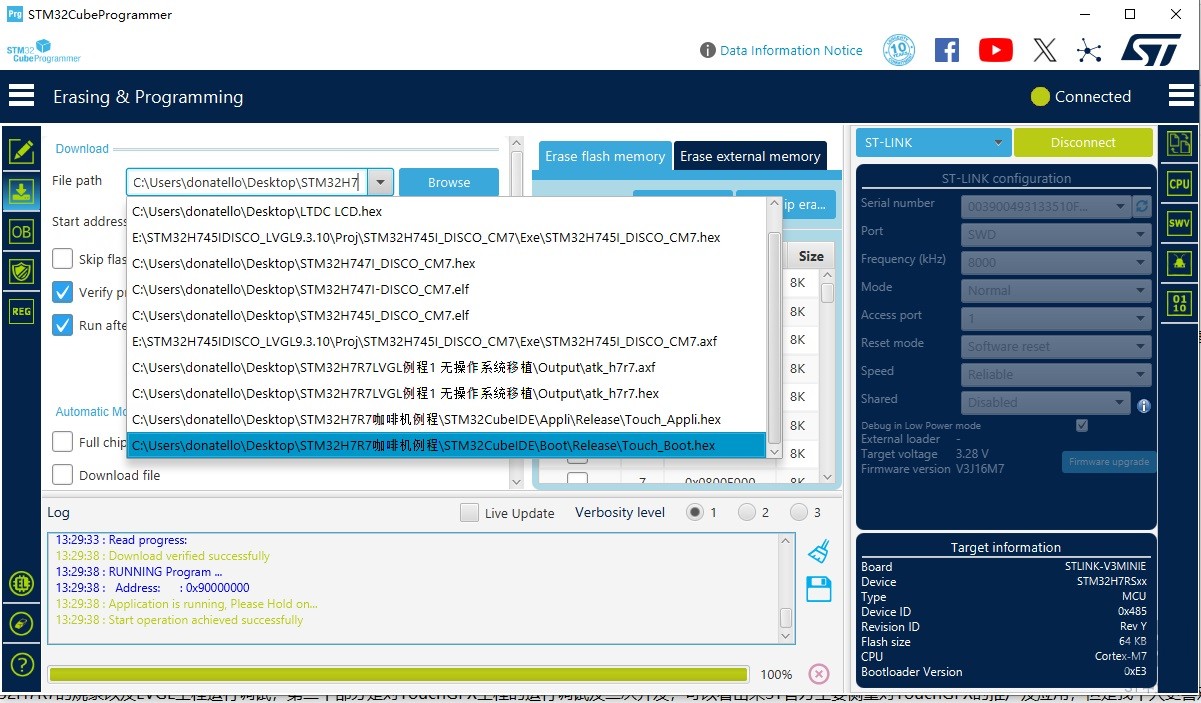Choose Touch_Boot.hex path entry
Screen dimensions: 1201x703
pos(447,445)
